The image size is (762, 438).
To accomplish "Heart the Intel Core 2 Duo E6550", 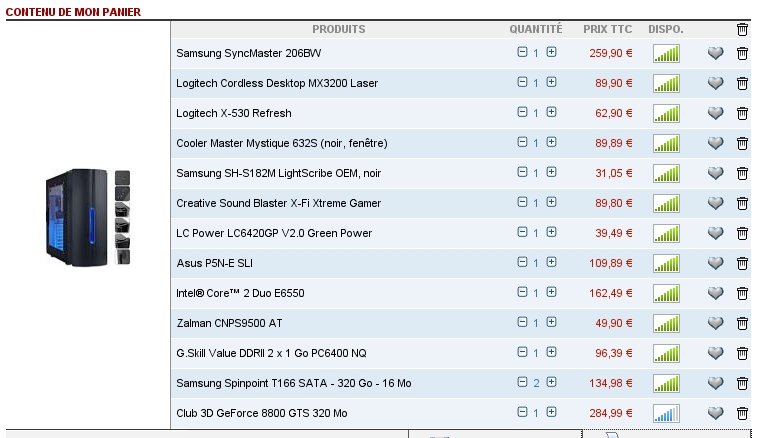I will (715, 293).
